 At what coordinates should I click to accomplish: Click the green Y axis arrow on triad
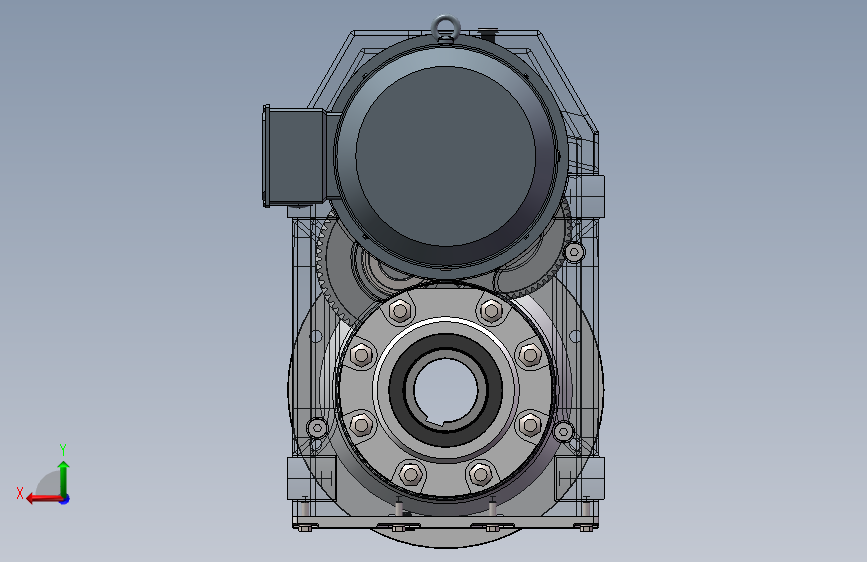pyautogui.click(x=64, y=478)
